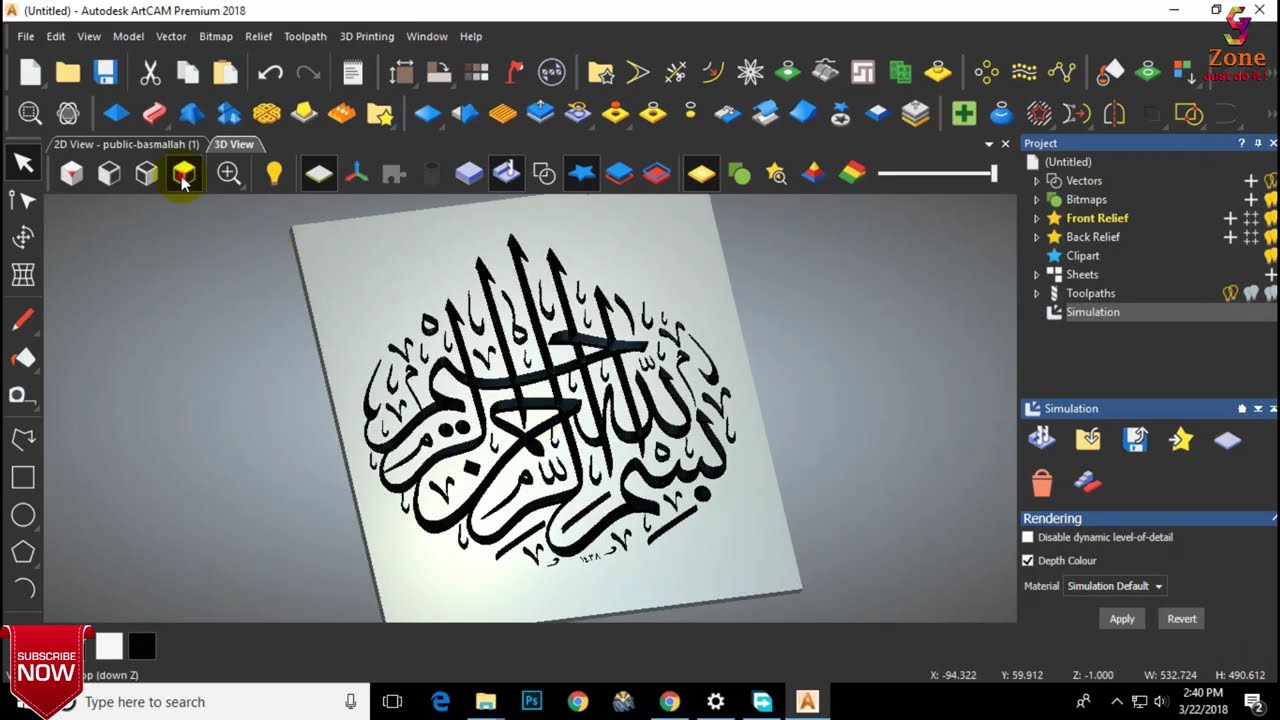Toggle Vectors visibility light bulb in Project
This screenshot has width=1280, height=720.
click(x=1272, y=181)
